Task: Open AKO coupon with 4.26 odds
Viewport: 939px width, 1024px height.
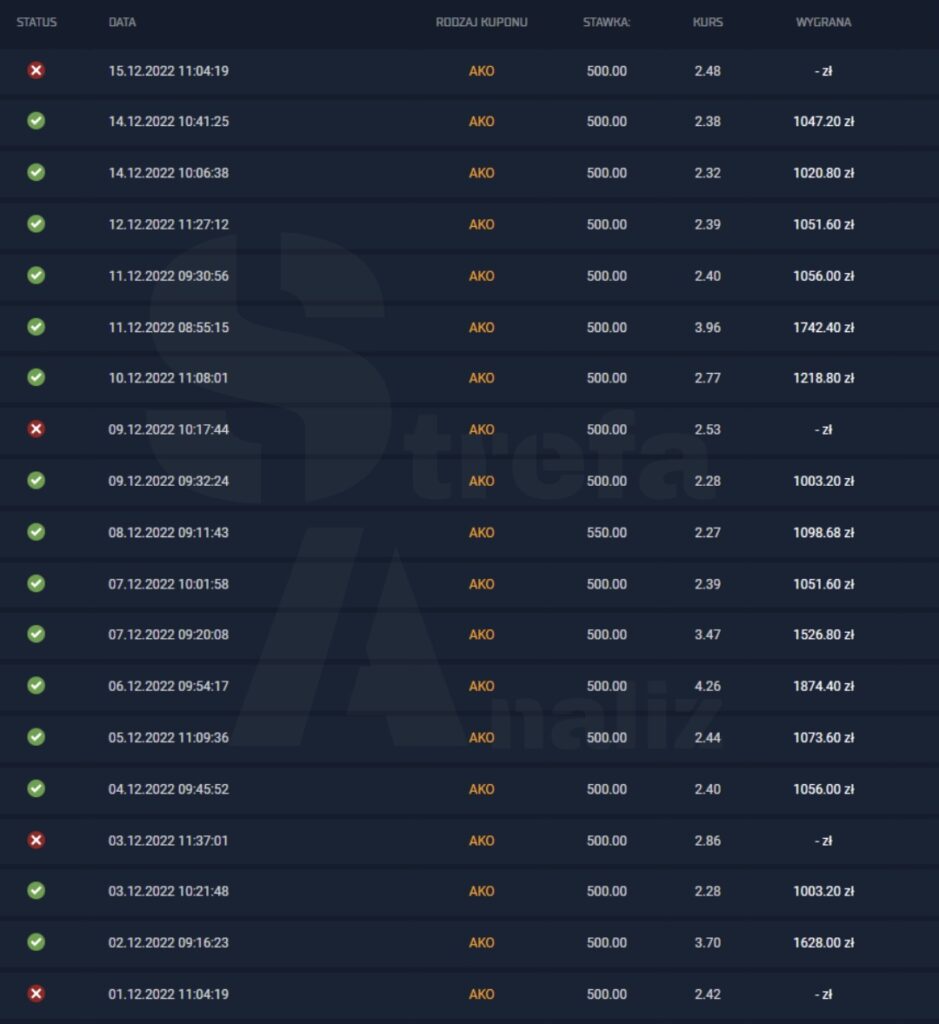Action: click(481, 686)
